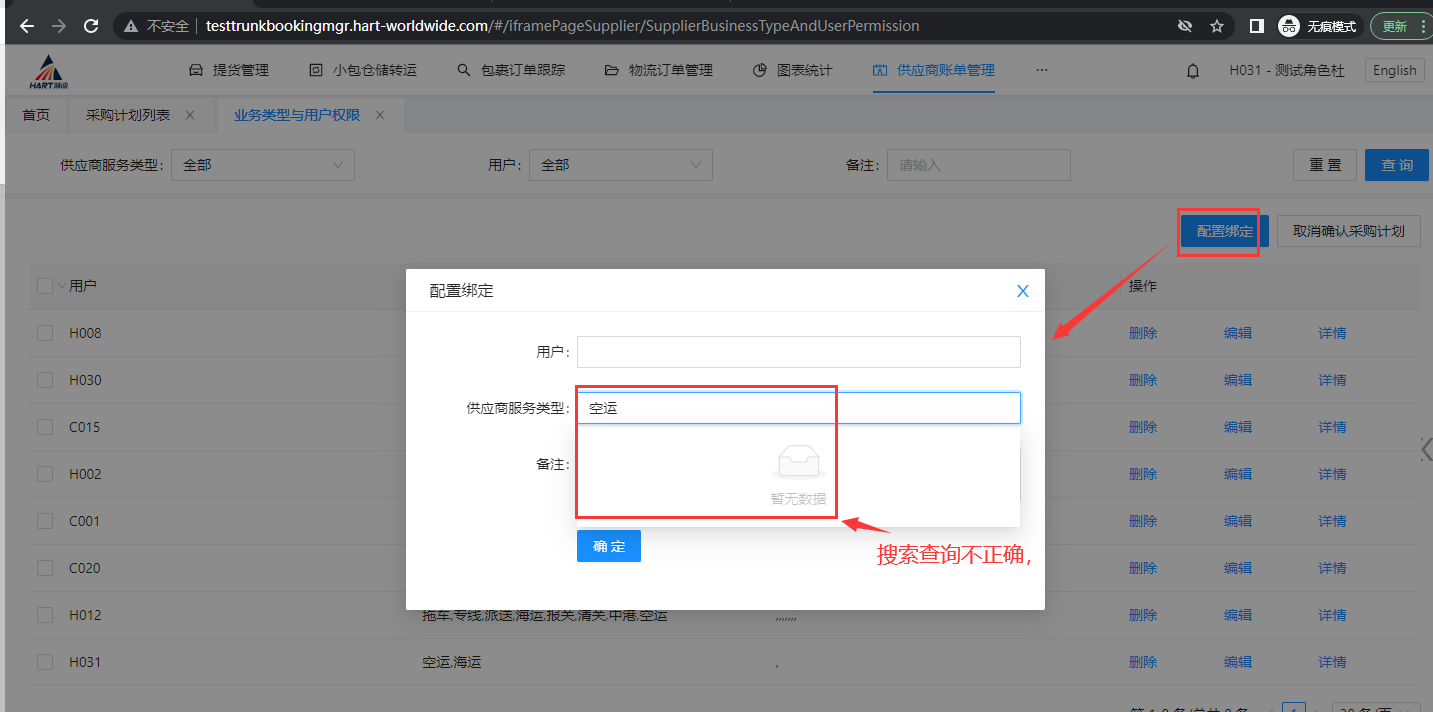This screenshot has width=1433, height=712.
Task: Switch to the 首页 tab
Action: pyautogui.click(x=36, y=115)
